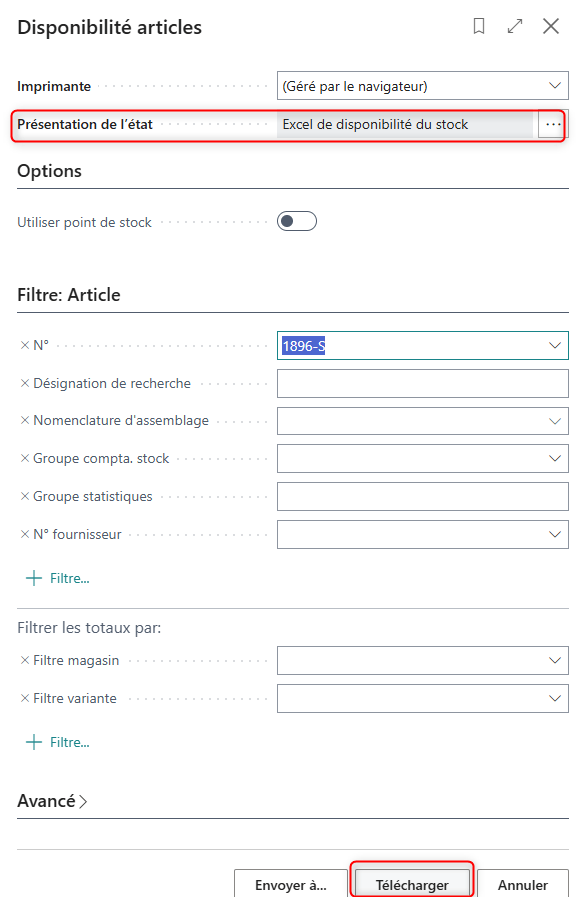Open report layout lookup via ellipsis button
This screenshot has width=584, height=897.
553,124
